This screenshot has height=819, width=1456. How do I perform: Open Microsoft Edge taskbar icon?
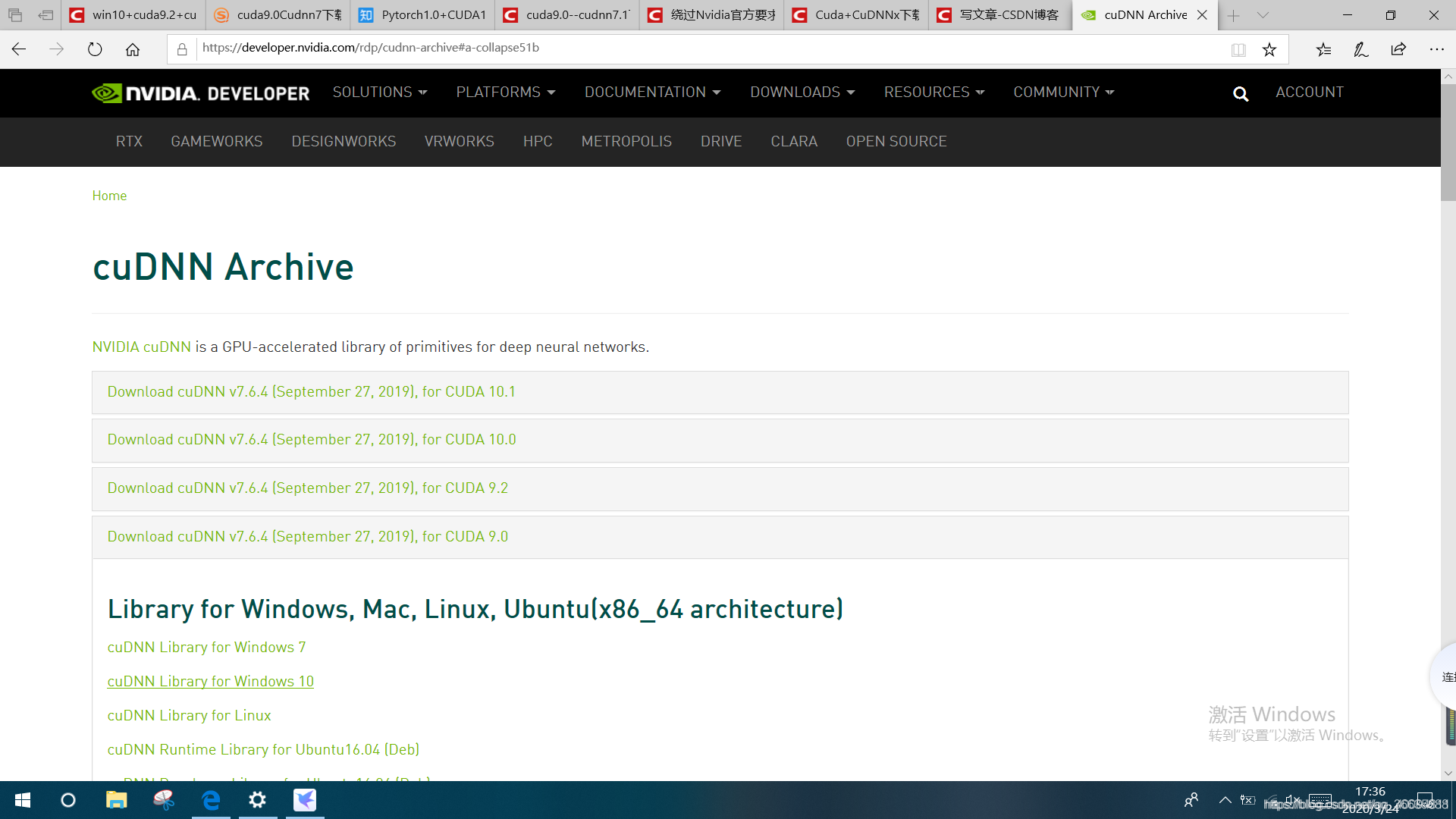pos(211,800)
